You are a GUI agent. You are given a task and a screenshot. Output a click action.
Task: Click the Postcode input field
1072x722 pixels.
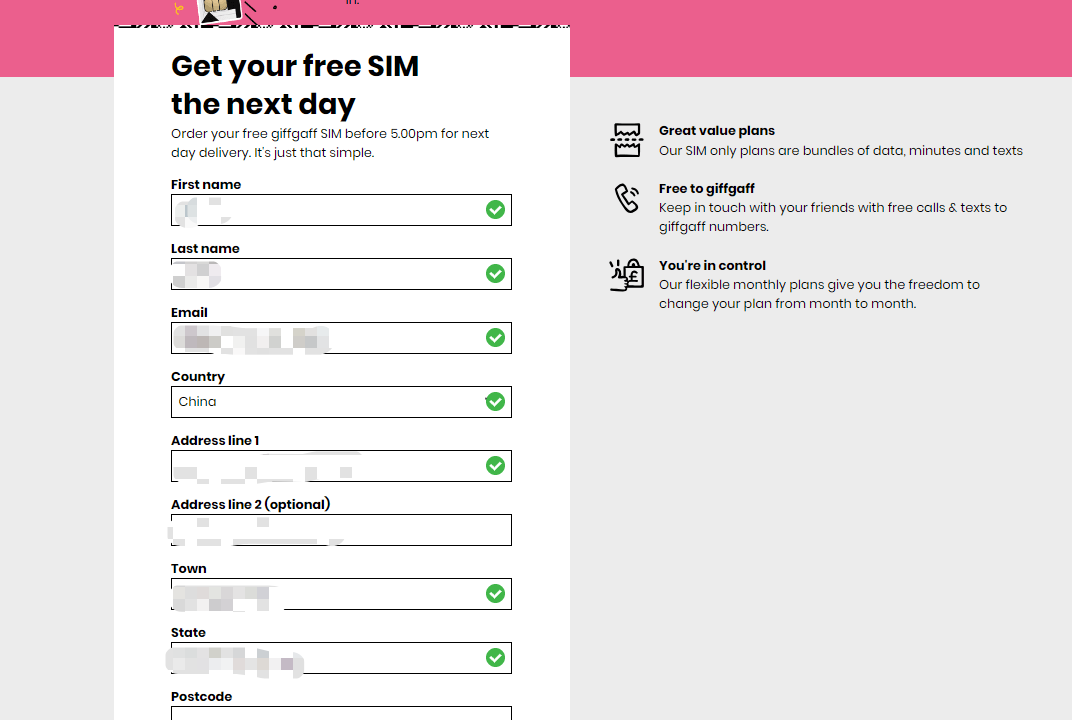pyautogui.click(x=341, y=713)
